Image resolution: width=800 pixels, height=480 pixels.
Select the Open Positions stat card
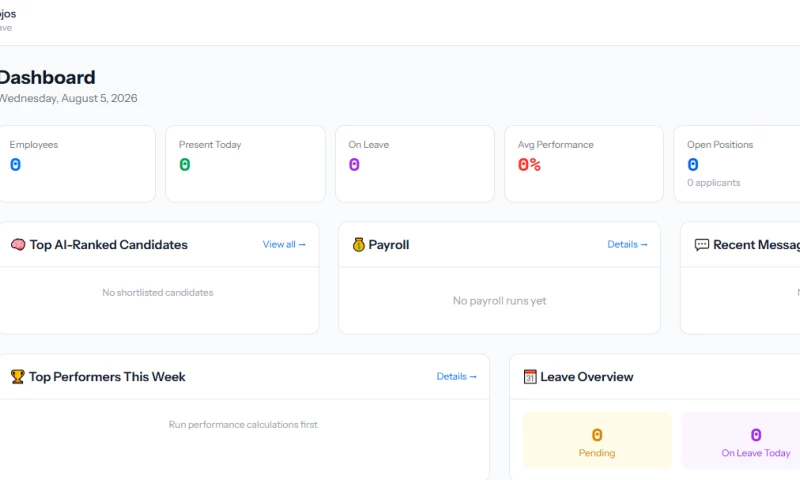[x=737, y=164]
